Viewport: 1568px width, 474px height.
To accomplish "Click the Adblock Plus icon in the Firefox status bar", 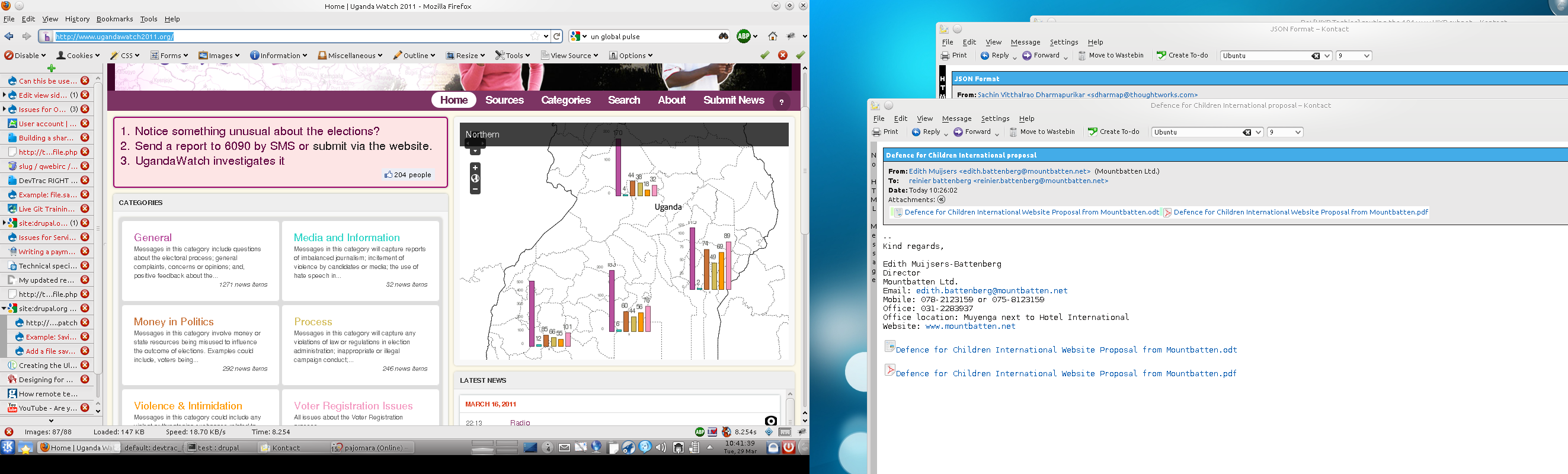I will [x=700, y=432].
